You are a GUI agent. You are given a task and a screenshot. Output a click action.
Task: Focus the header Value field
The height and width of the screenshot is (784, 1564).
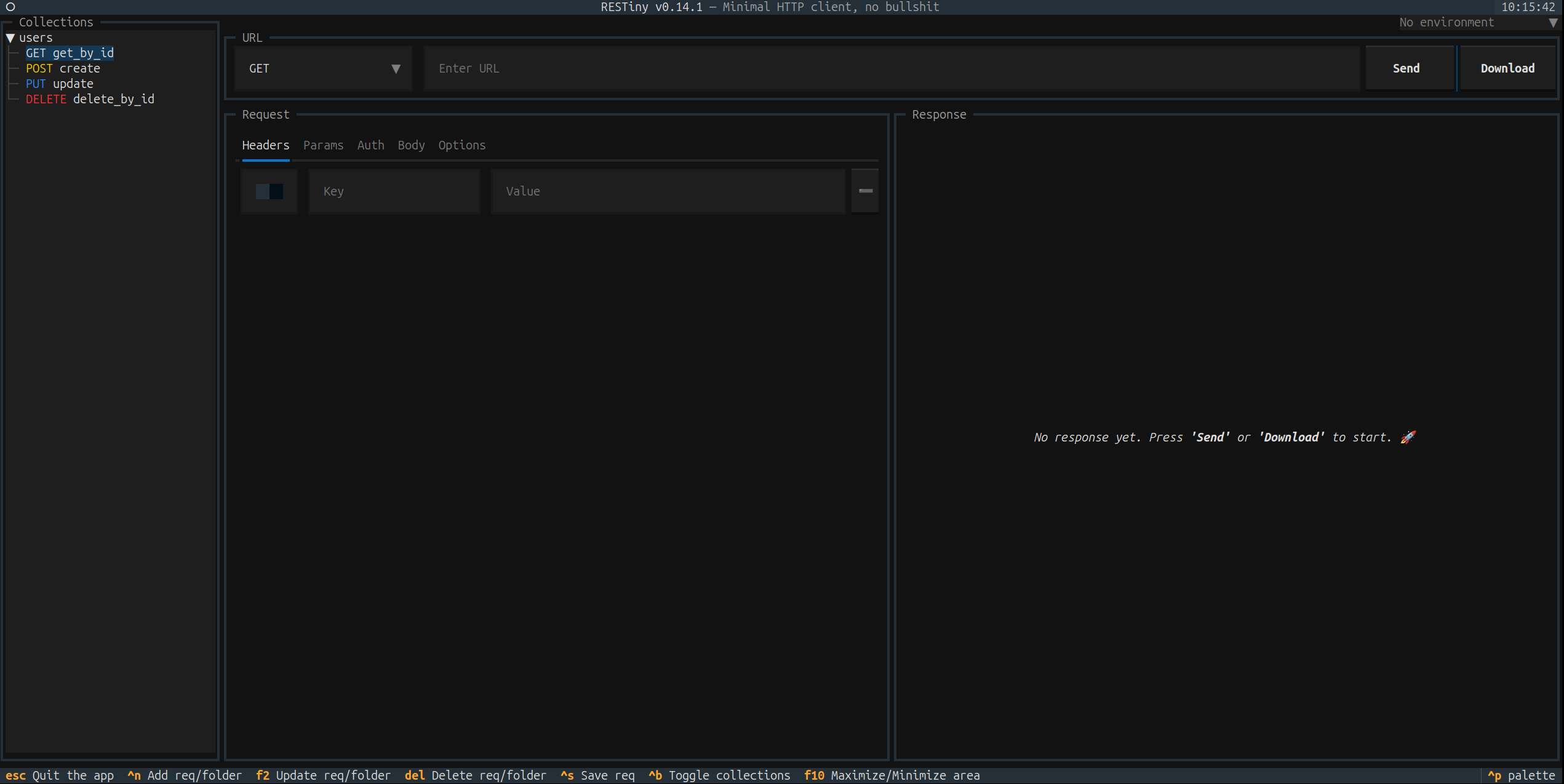pos(668,191)
